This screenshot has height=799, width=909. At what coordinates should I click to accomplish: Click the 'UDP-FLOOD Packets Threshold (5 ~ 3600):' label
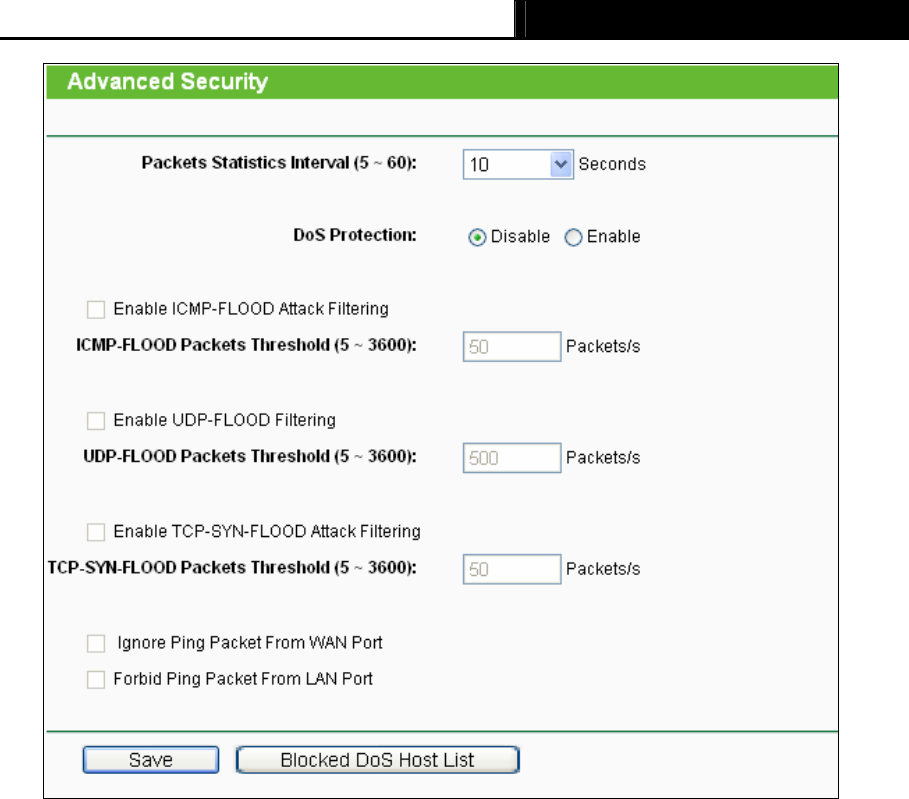[x=250, y=456]
